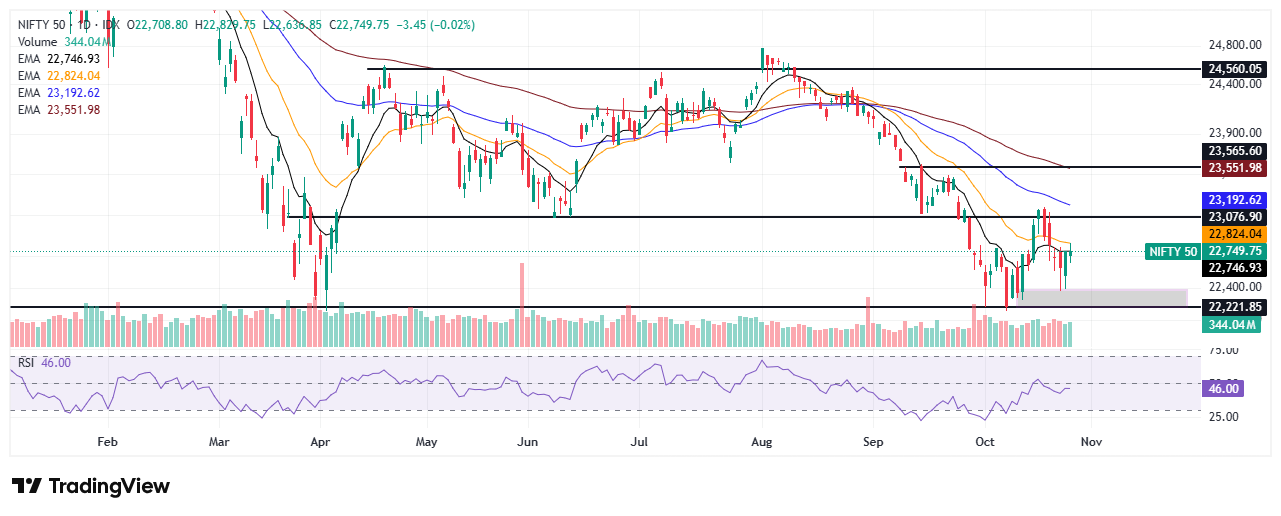Select the RSI 46.00 indicator legend
This screenshot has height=516, width=1281.
(x=45, y=362)
